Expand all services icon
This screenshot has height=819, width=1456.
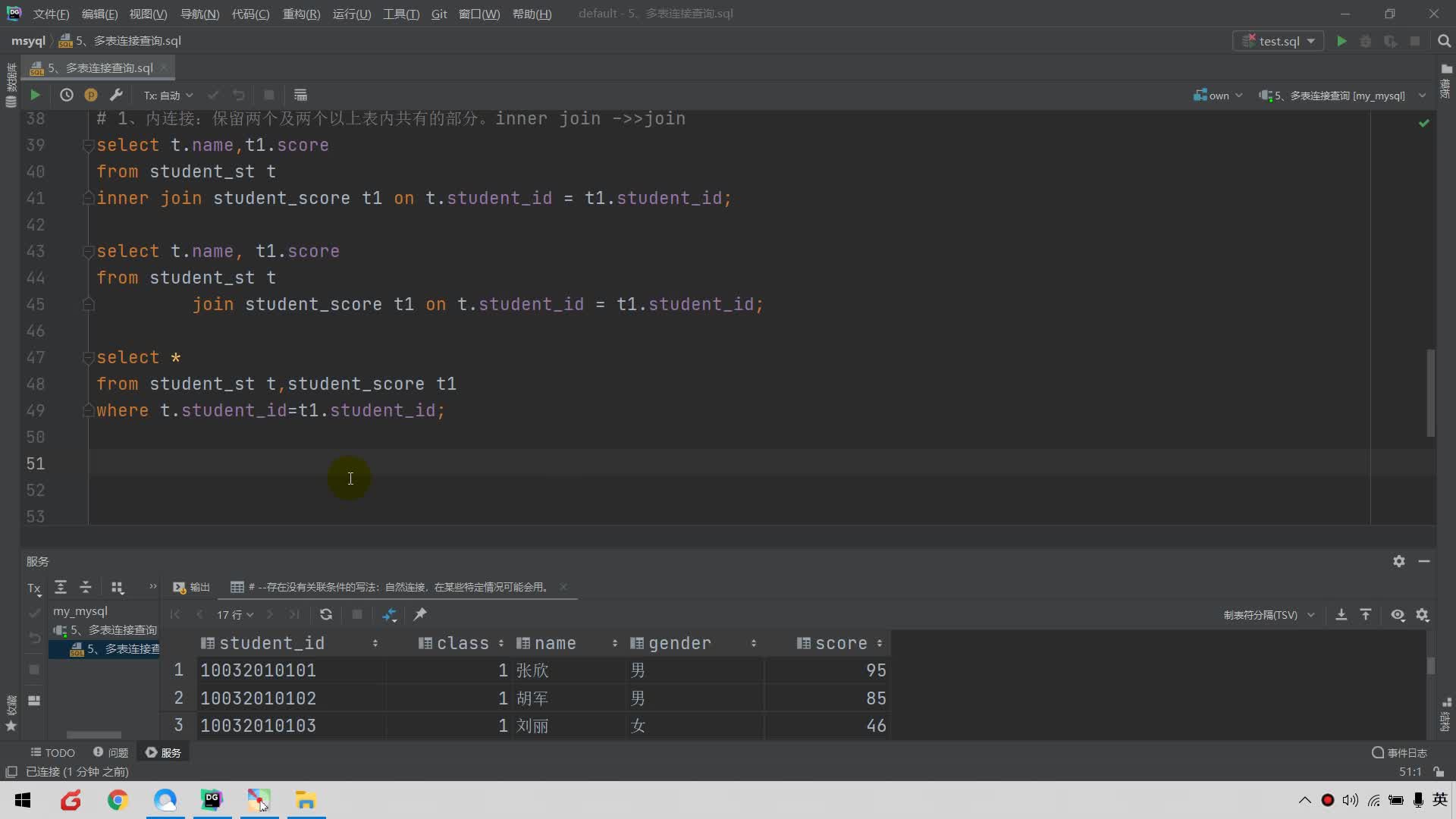(61, 587)
